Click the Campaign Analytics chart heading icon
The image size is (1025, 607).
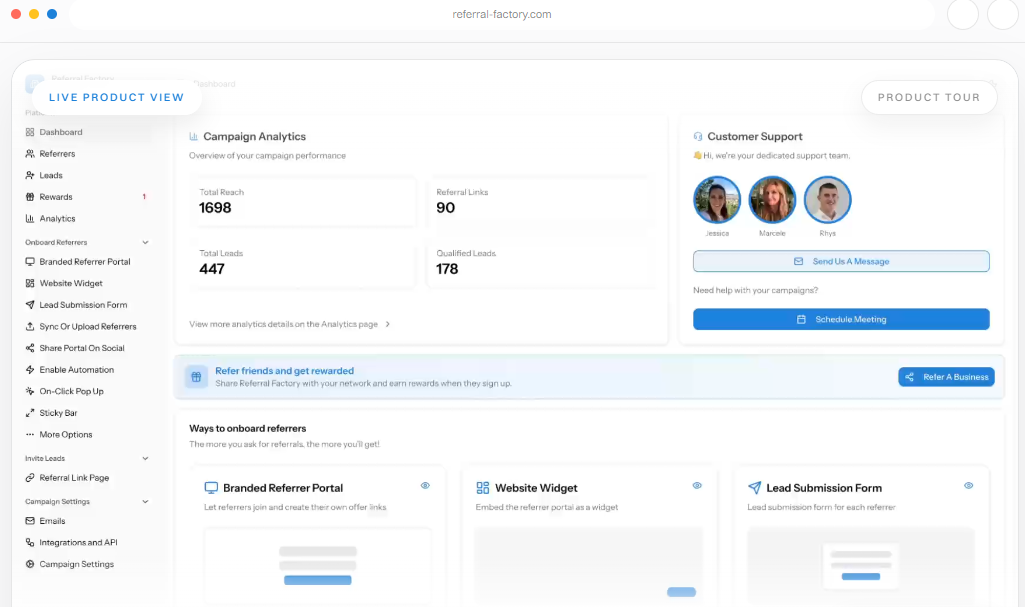click(193, 137)
